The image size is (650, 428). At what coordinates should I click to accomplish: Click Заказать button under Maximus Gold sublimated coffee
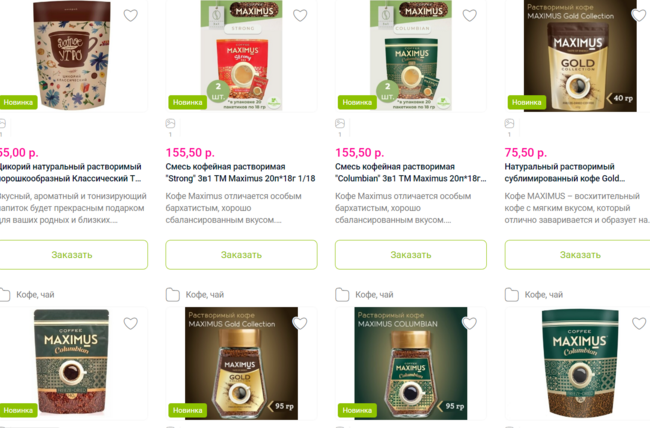580,255
